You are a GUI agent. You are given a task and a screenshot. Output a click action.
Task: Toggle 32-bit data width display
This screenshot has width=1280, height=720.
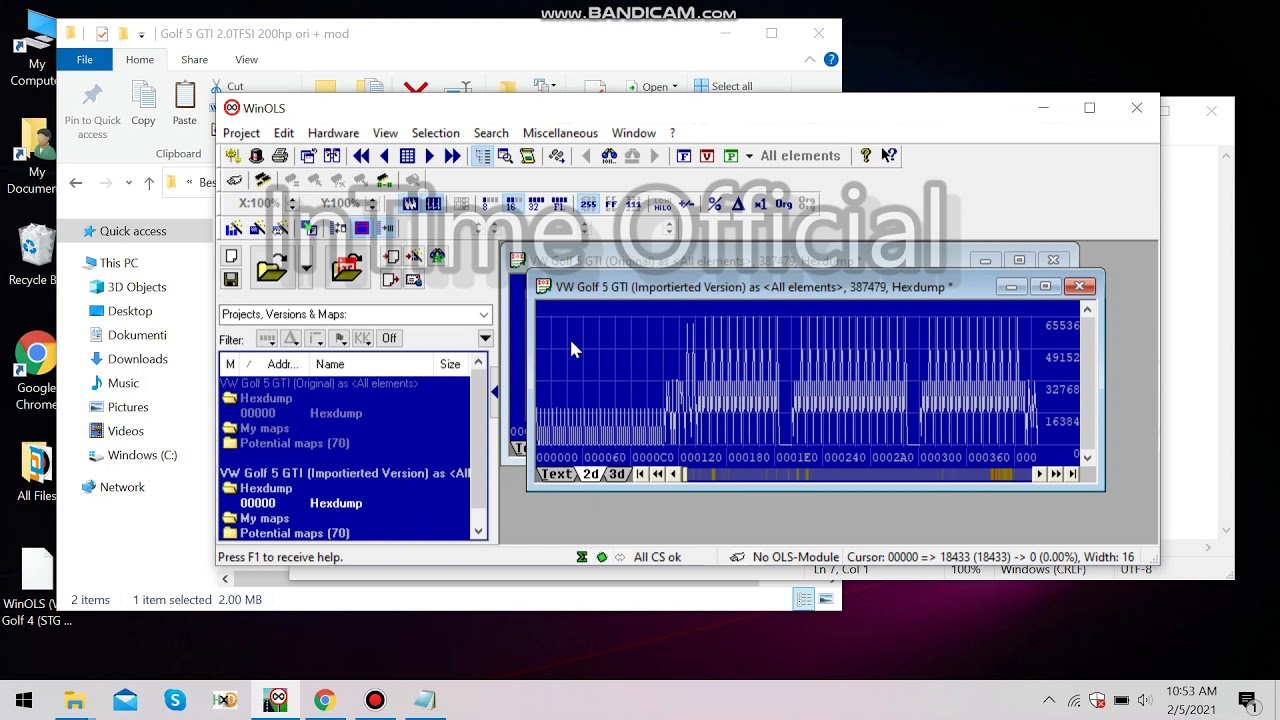pos(535,204)
